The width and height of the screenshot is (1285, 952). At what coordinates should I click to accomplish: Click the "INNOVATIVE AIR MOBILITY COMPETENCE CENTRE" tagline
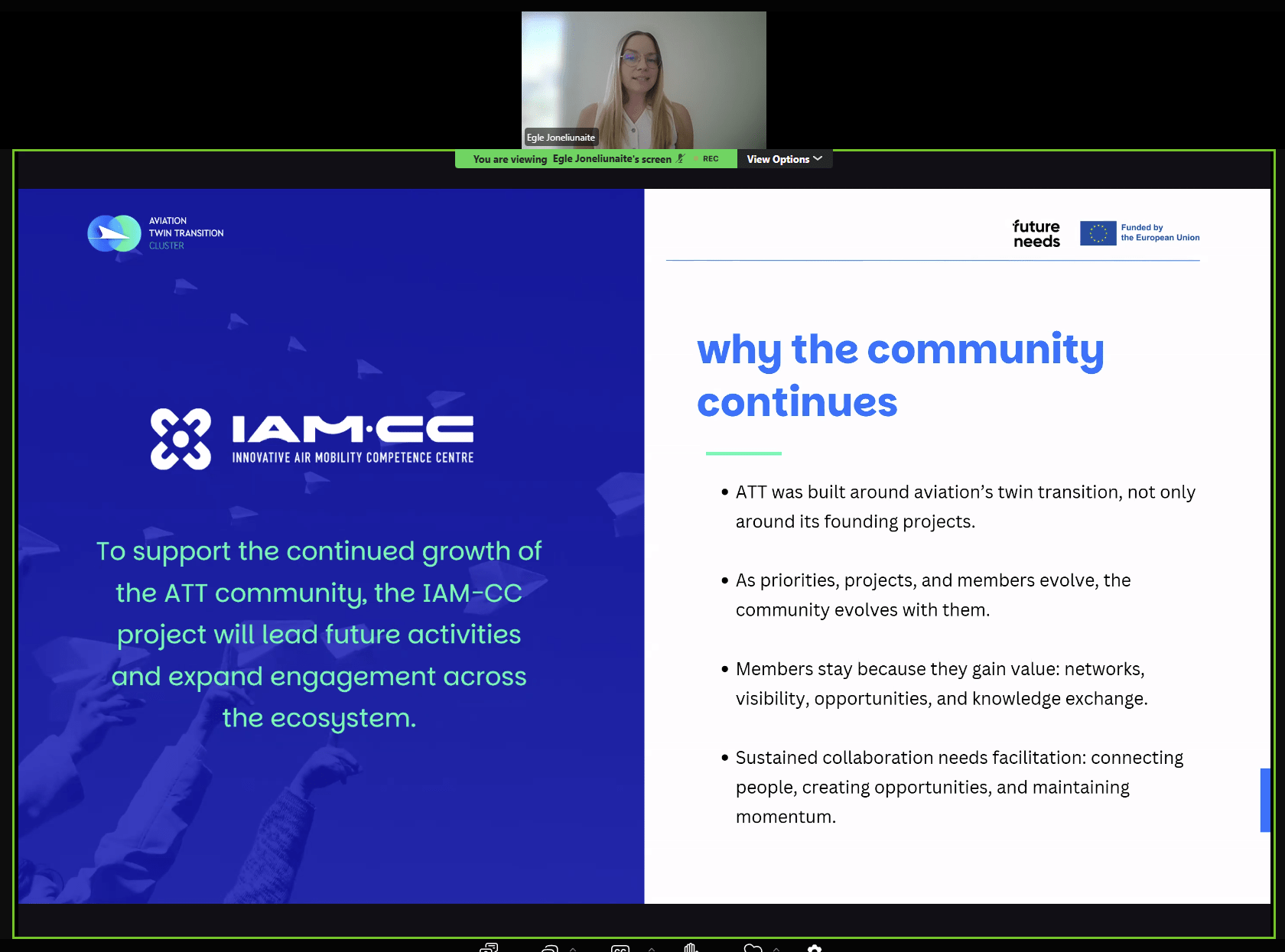click(x=353, y=457)
